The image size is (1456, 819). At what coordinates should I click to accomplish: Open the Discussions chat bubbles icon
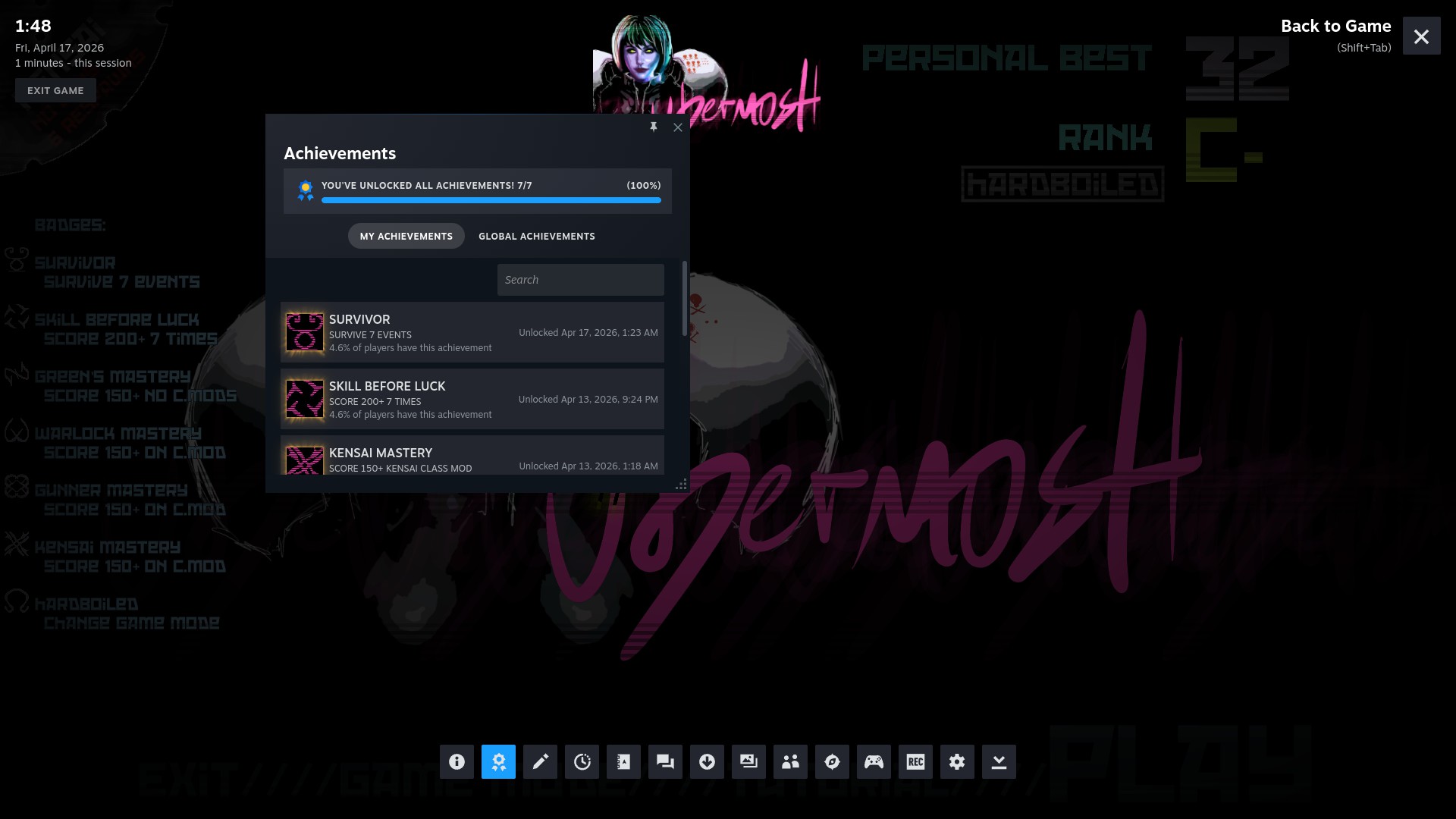pos(665,761)
